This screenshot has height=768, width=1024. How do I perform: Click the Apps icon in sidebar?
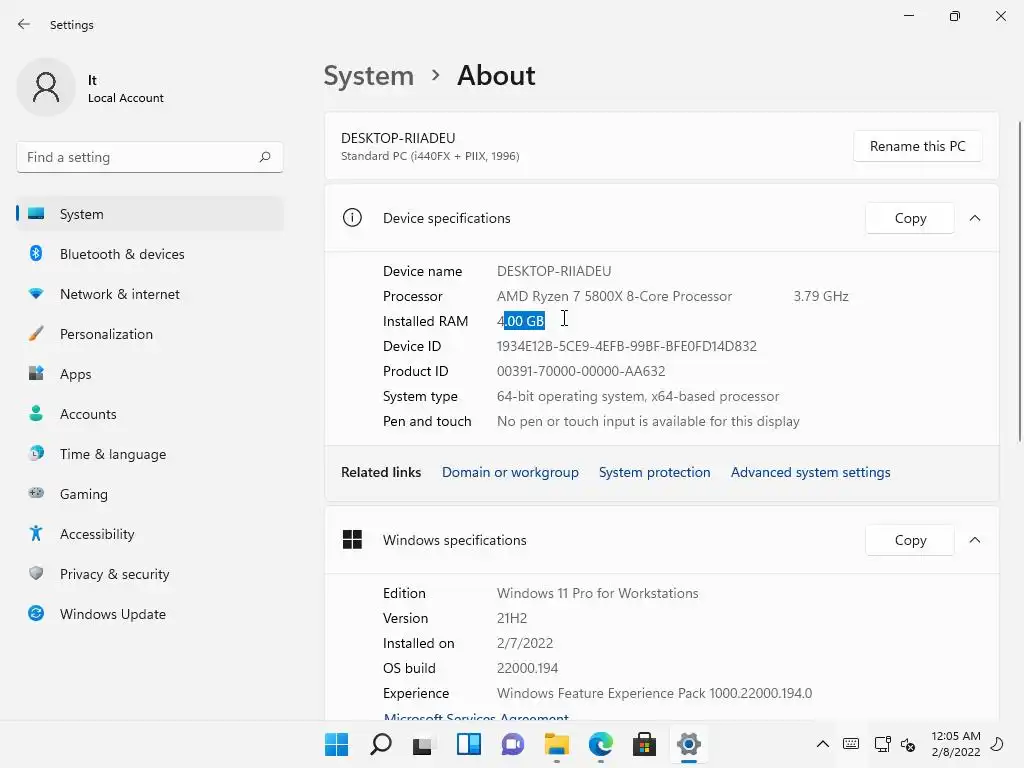36,374
